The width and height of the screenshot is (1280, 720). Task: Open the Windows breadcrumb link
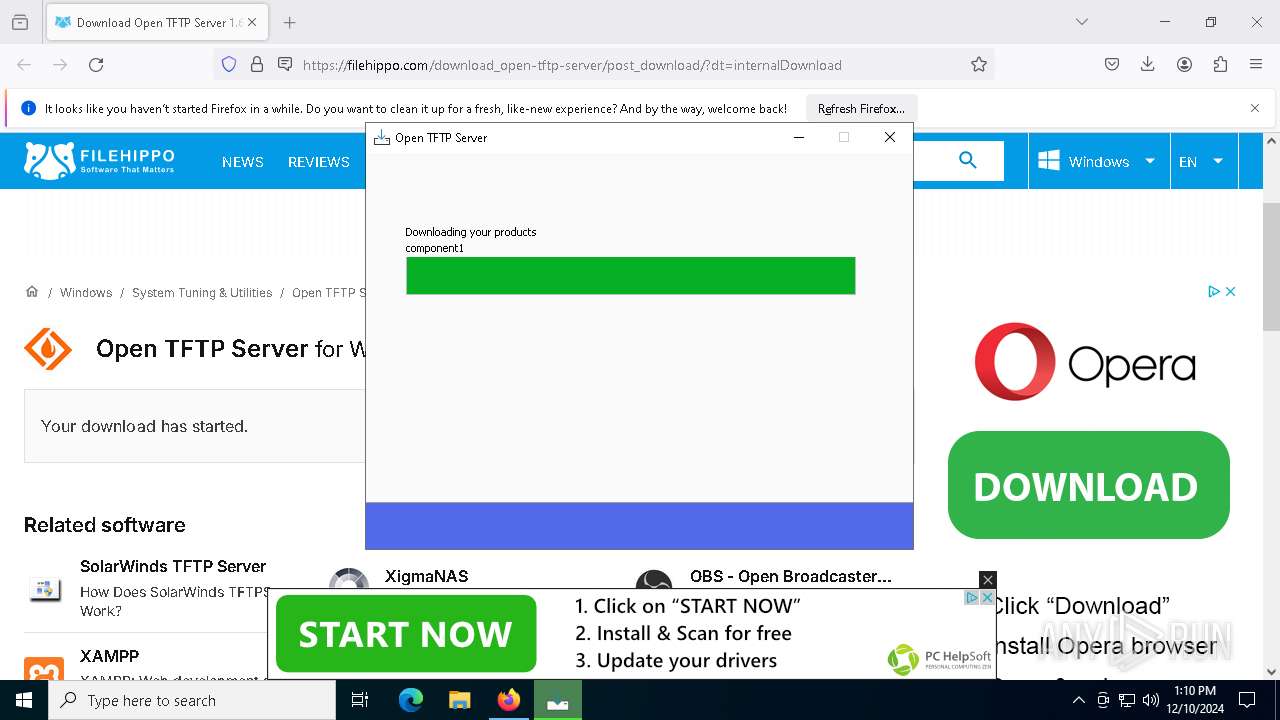[86, 293]
